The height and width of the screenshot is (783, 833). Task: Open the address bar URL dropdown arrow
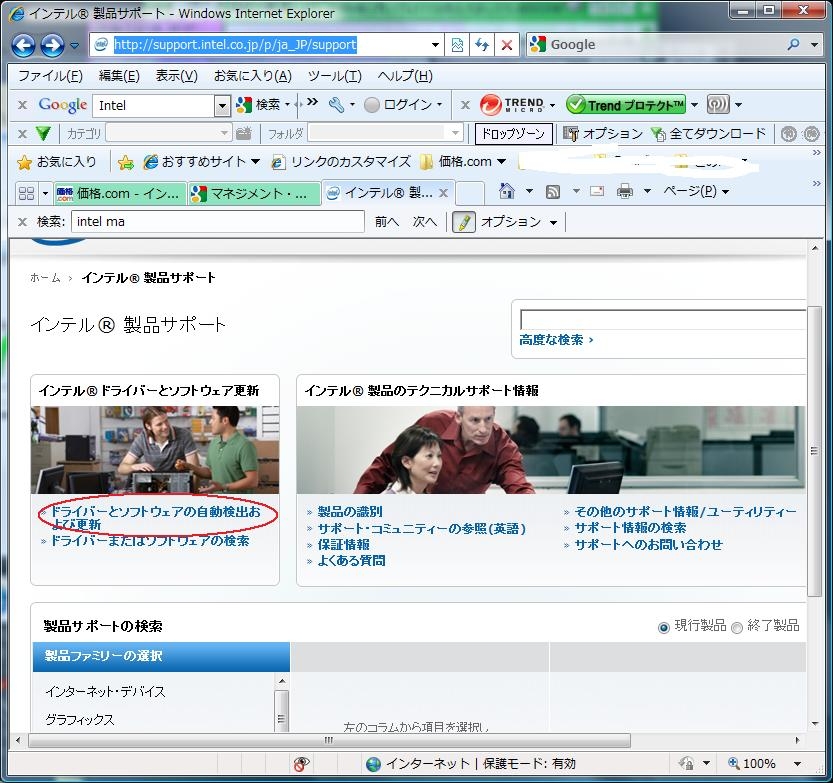[435, 45]
